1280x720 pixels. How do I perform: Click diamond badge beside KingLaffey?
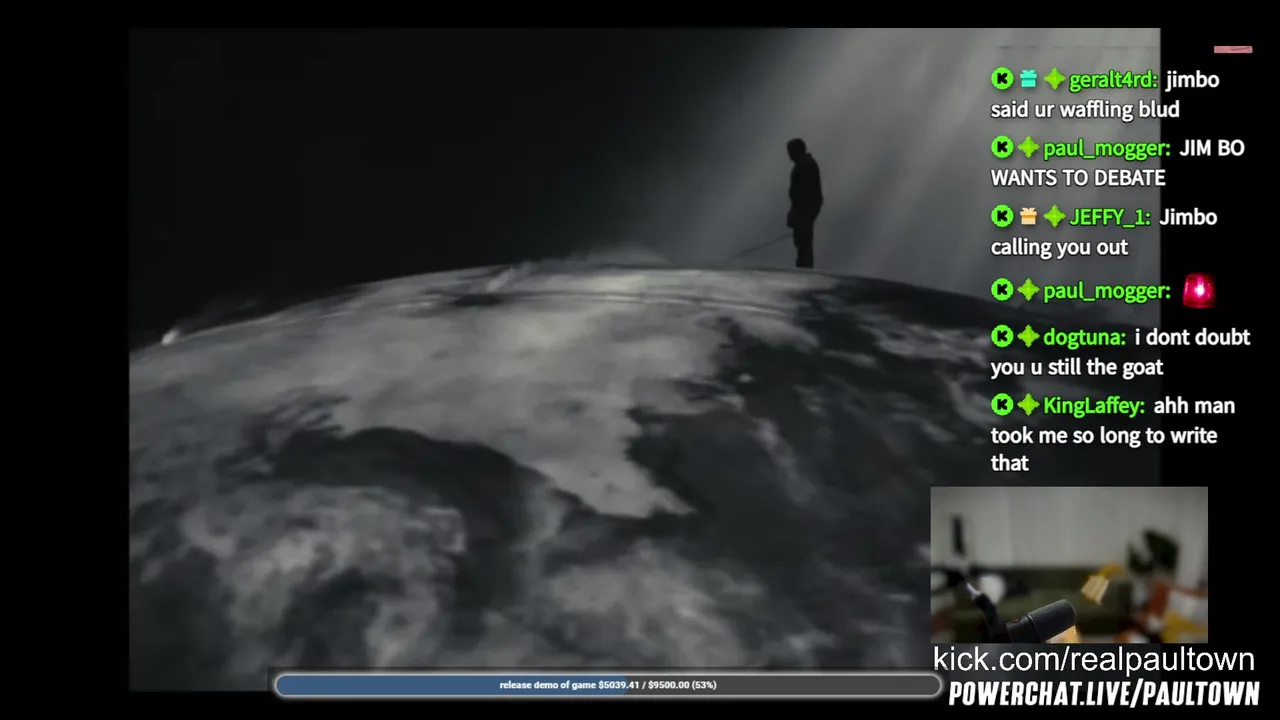pyautogui.click(x=1028, y=405)
